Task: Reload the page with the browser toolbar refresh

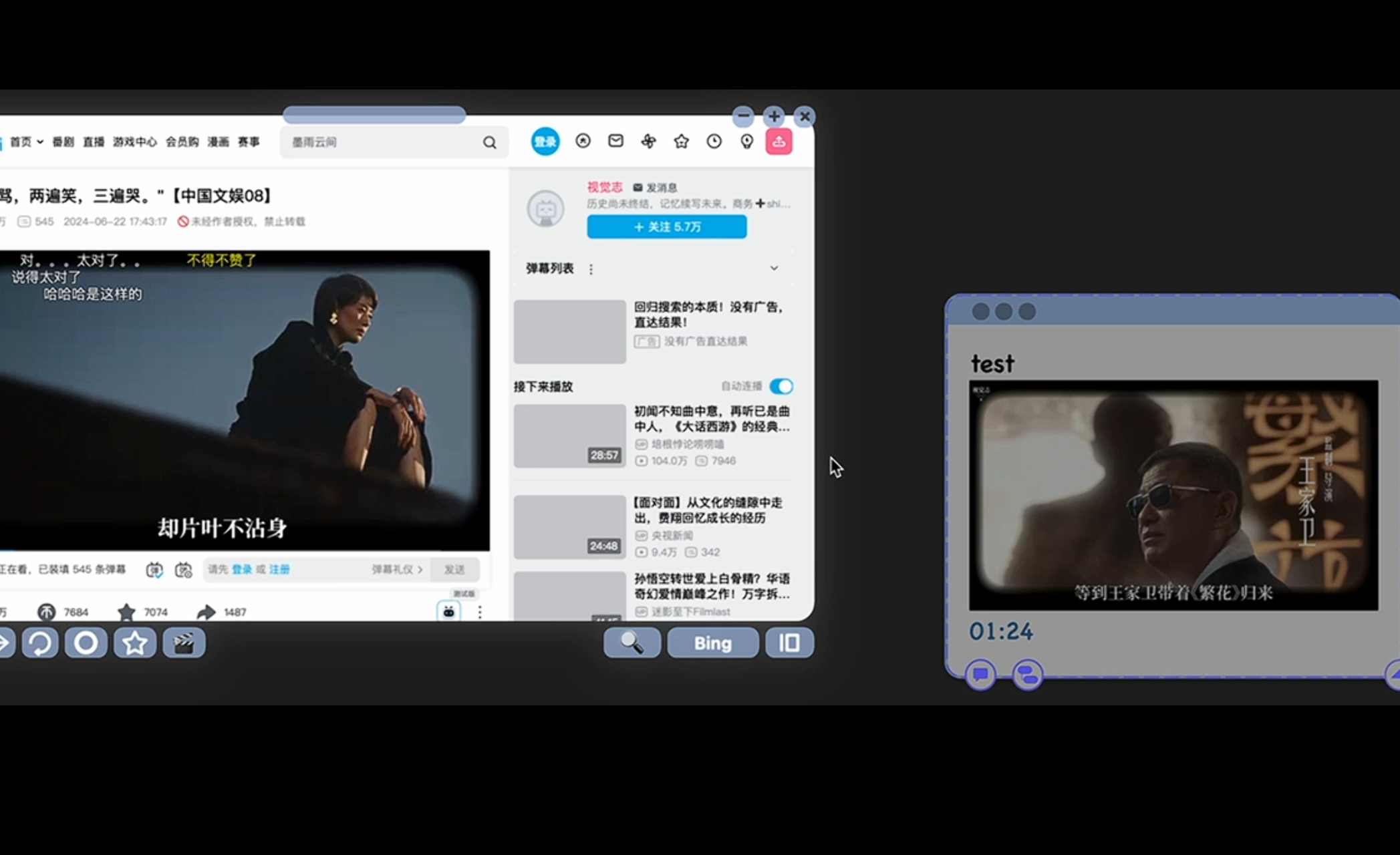Action: click(x=39, y=643)
